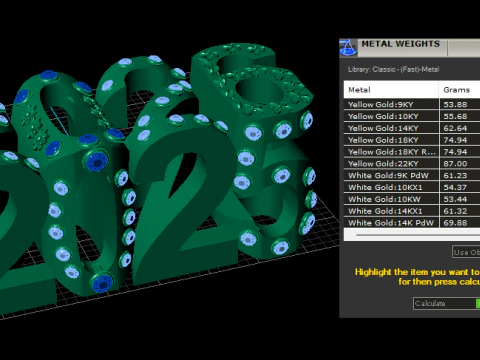The height and width of the screenshot is (360, 480).
Task: Click the 61.32 grams value
Action: [x=455, y=211]
